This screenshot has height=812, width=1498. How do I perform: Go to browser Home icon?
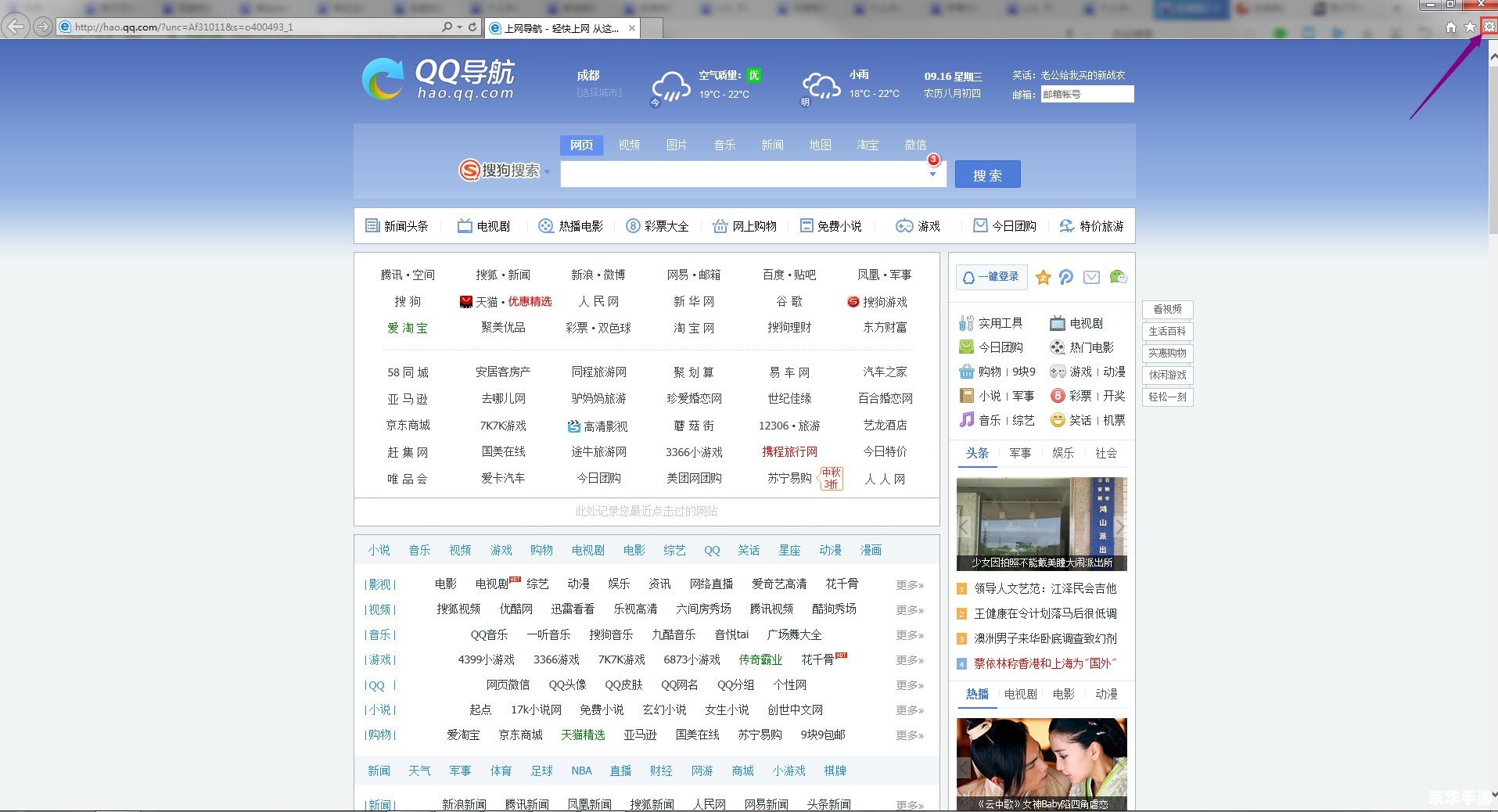click(x=1451, y=27)
